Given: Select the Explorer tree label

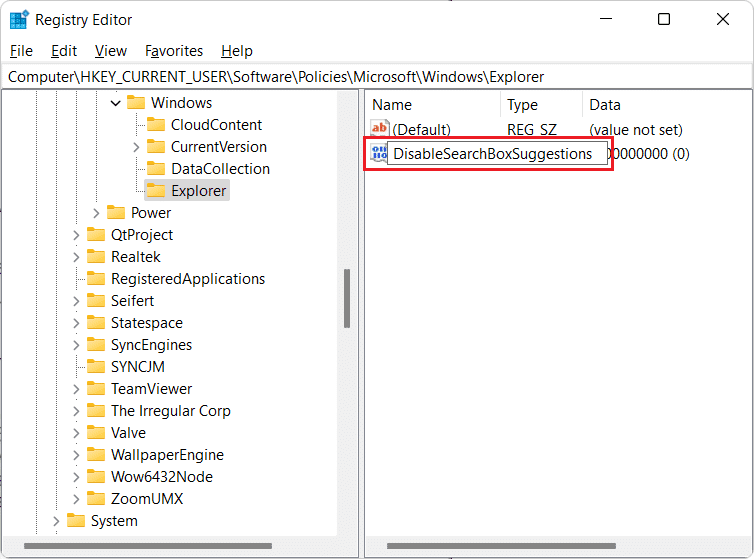Looking at the screenshot, I should [199, 191].
